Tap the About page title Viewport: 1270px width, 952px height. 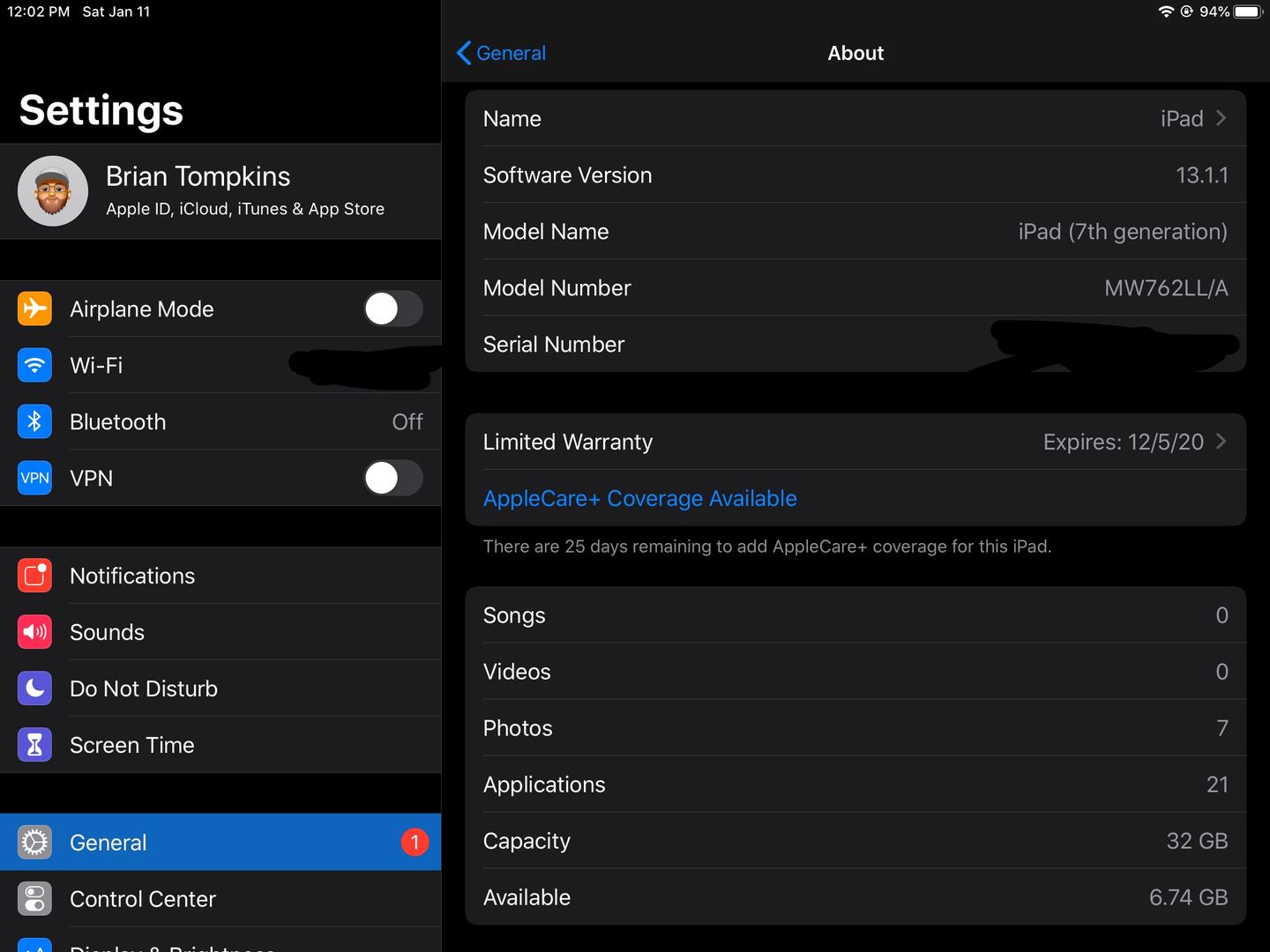(855, 53)
